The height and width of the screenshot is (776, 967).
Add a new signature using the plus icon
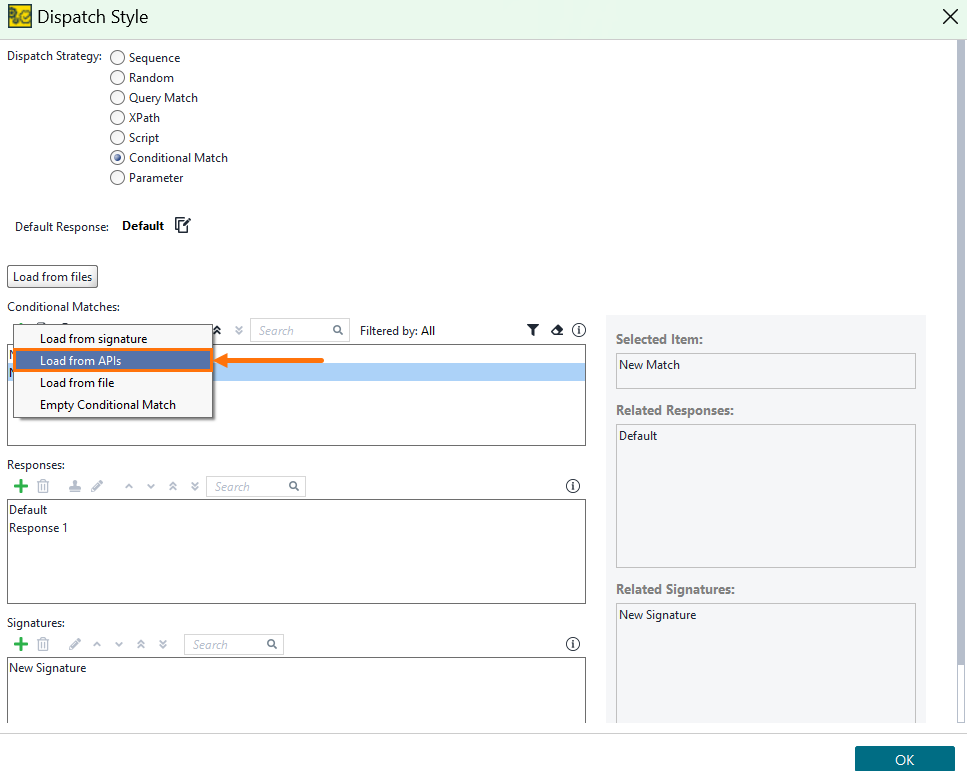click(20, 644)
